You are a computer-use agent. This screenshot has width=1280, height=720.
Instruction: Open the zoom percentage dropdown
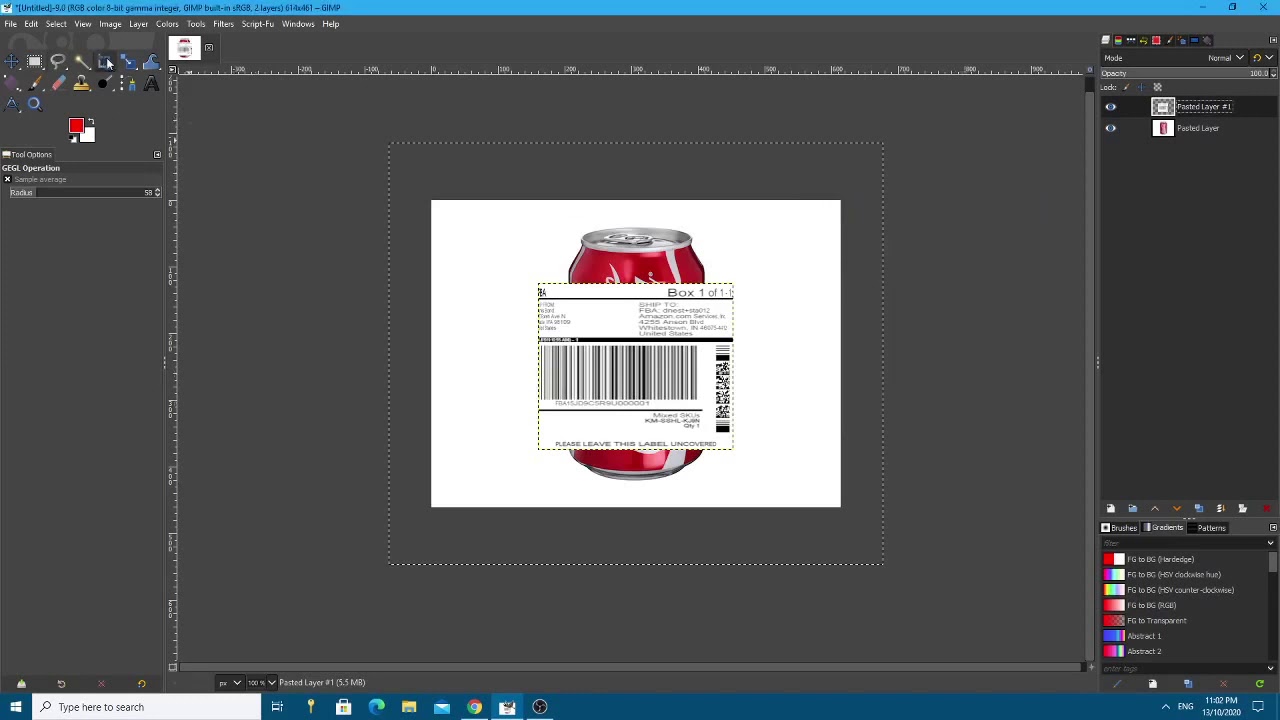coord(261,682)
